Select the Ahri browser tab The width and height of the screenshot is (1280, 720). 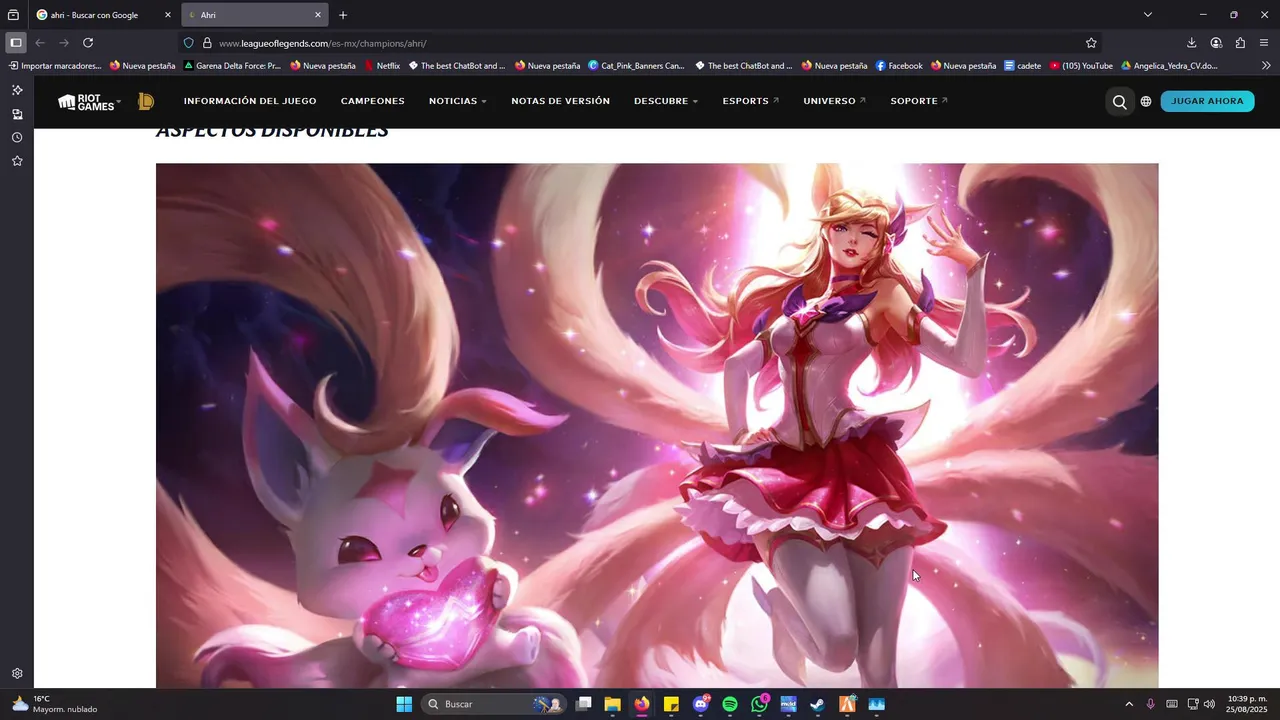pos(254,15)
